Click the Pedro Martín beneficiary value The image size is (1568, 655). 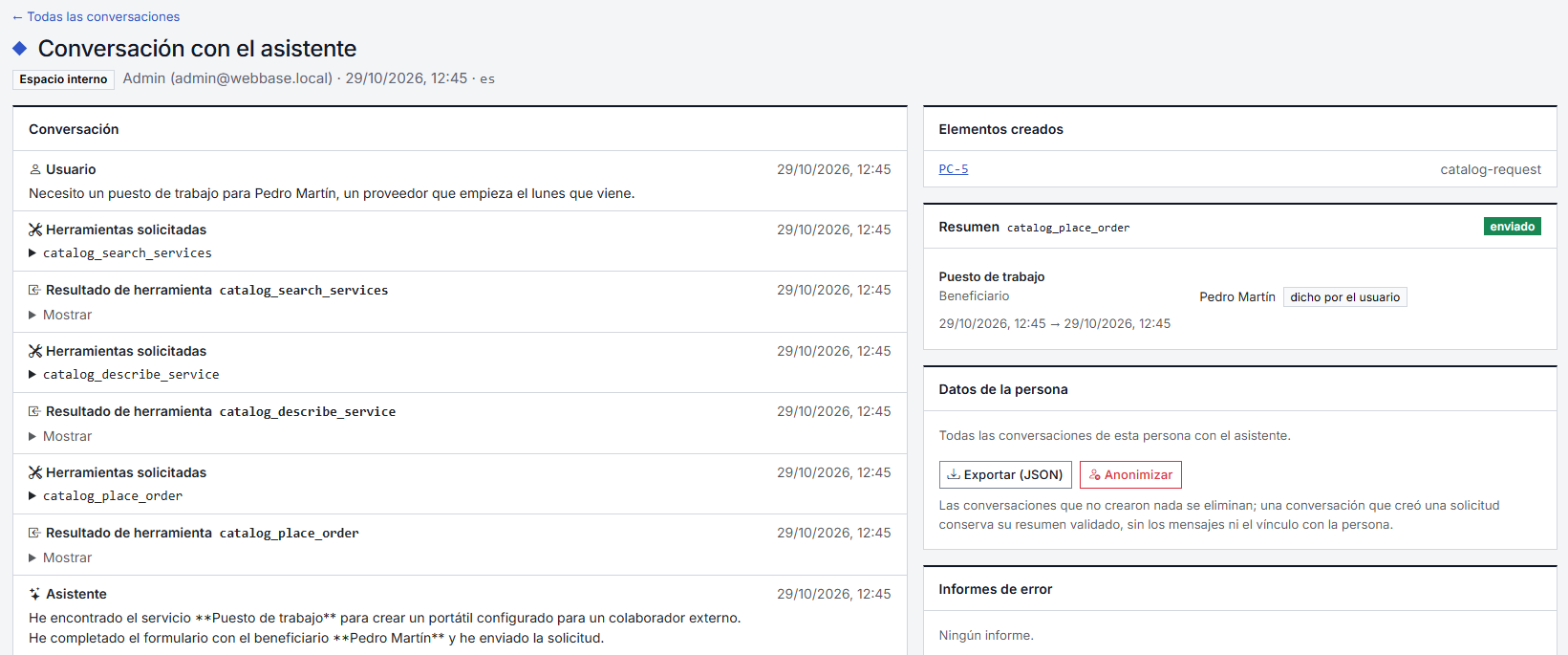[1237, 297]
